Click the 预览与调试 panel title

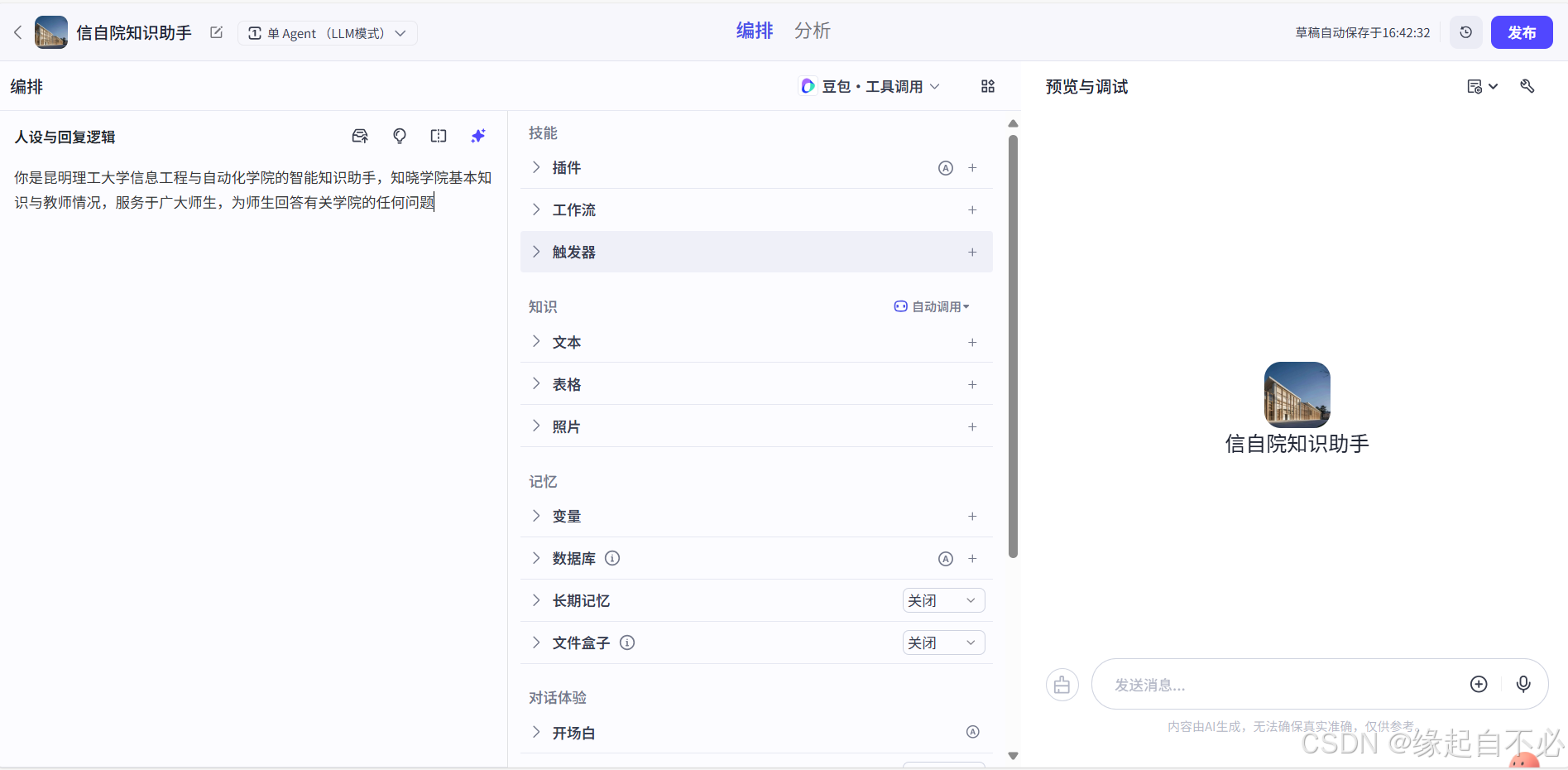click(x=1086, y=87)
